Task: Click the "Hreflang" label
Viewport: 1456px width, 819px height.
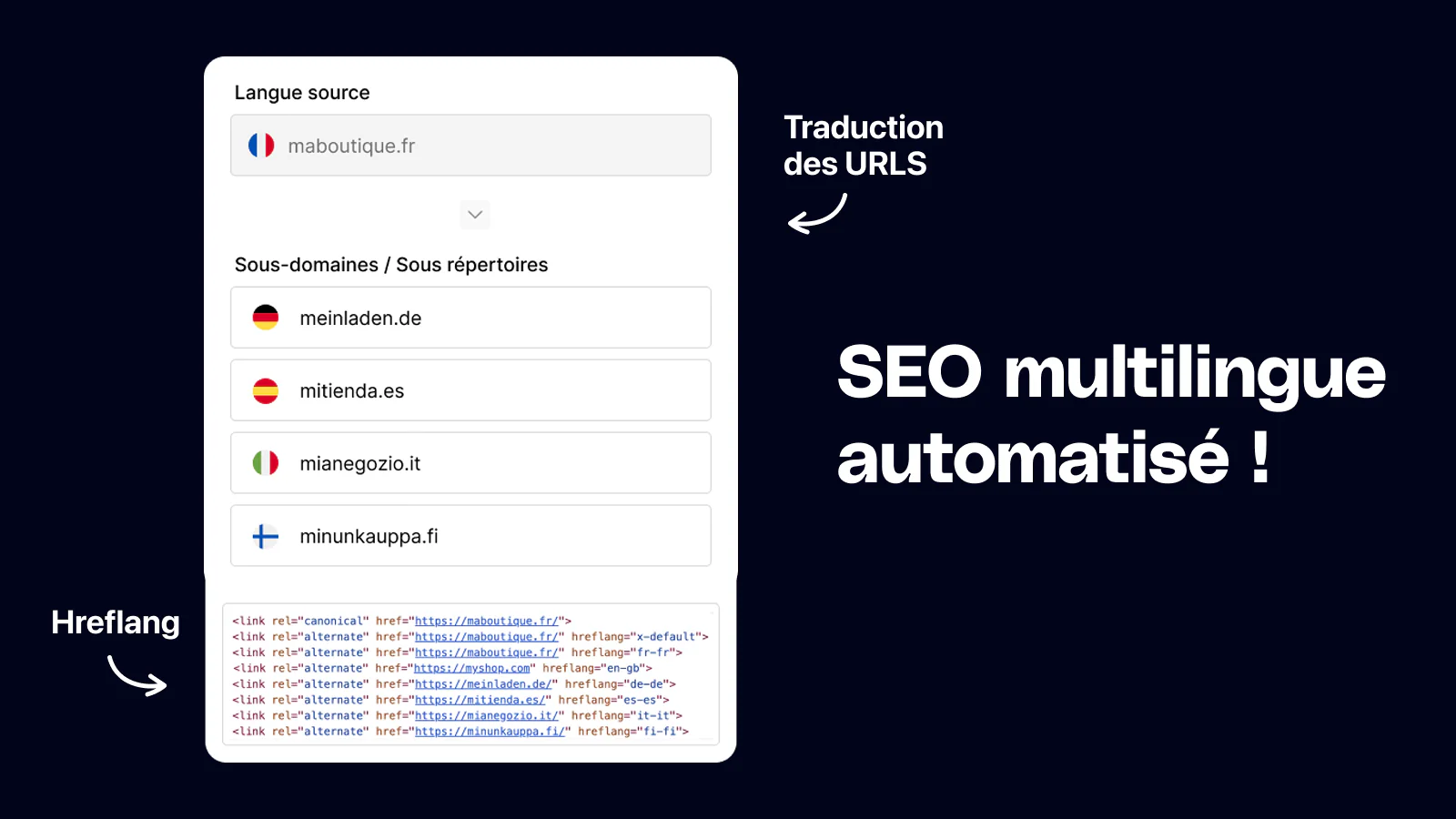Action: click(x=116, y=622)
